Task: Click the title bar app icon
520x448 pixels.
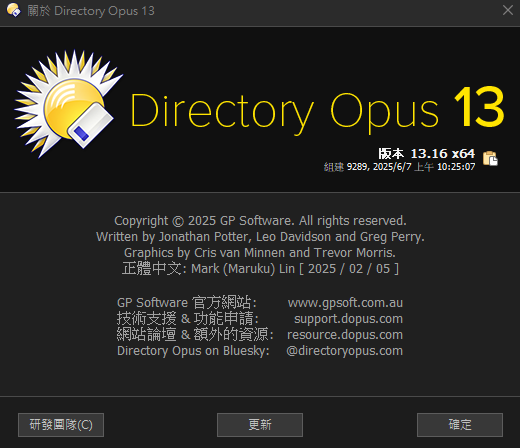Action: [x=13, y=10]
